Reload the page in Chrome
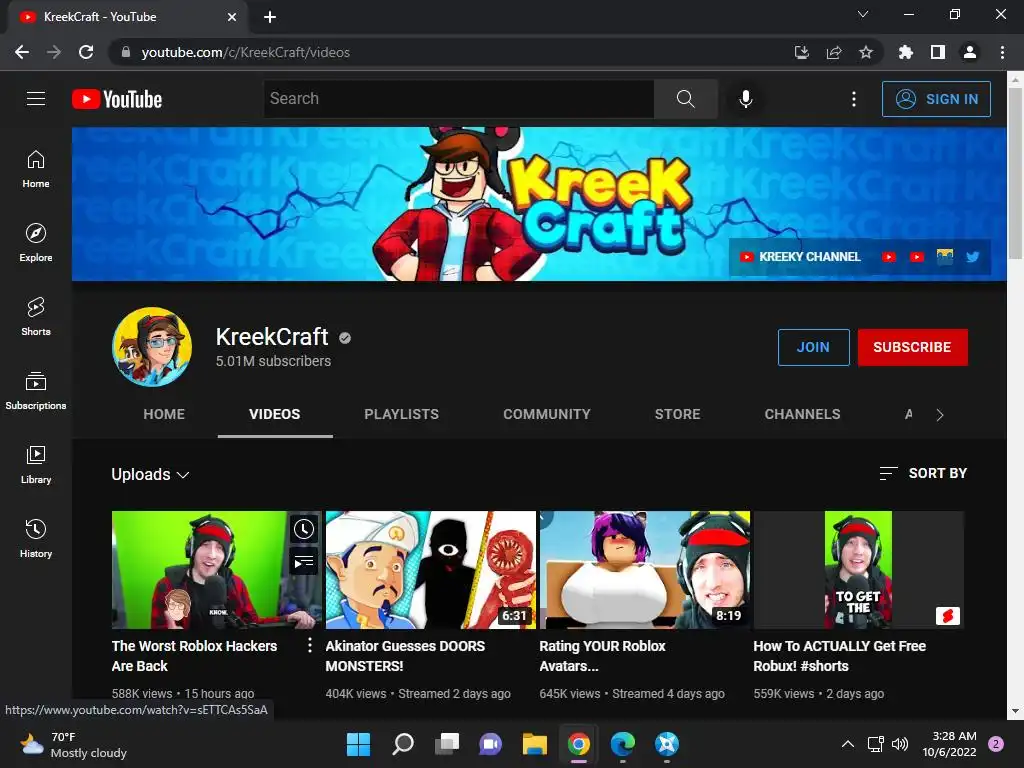 click(x=86, y=52)
